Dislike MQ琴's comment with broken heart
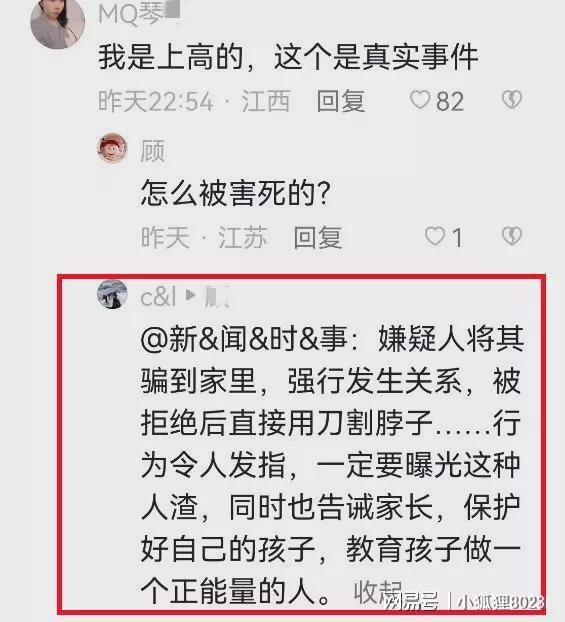565x622 pixels. pos(512,100)
